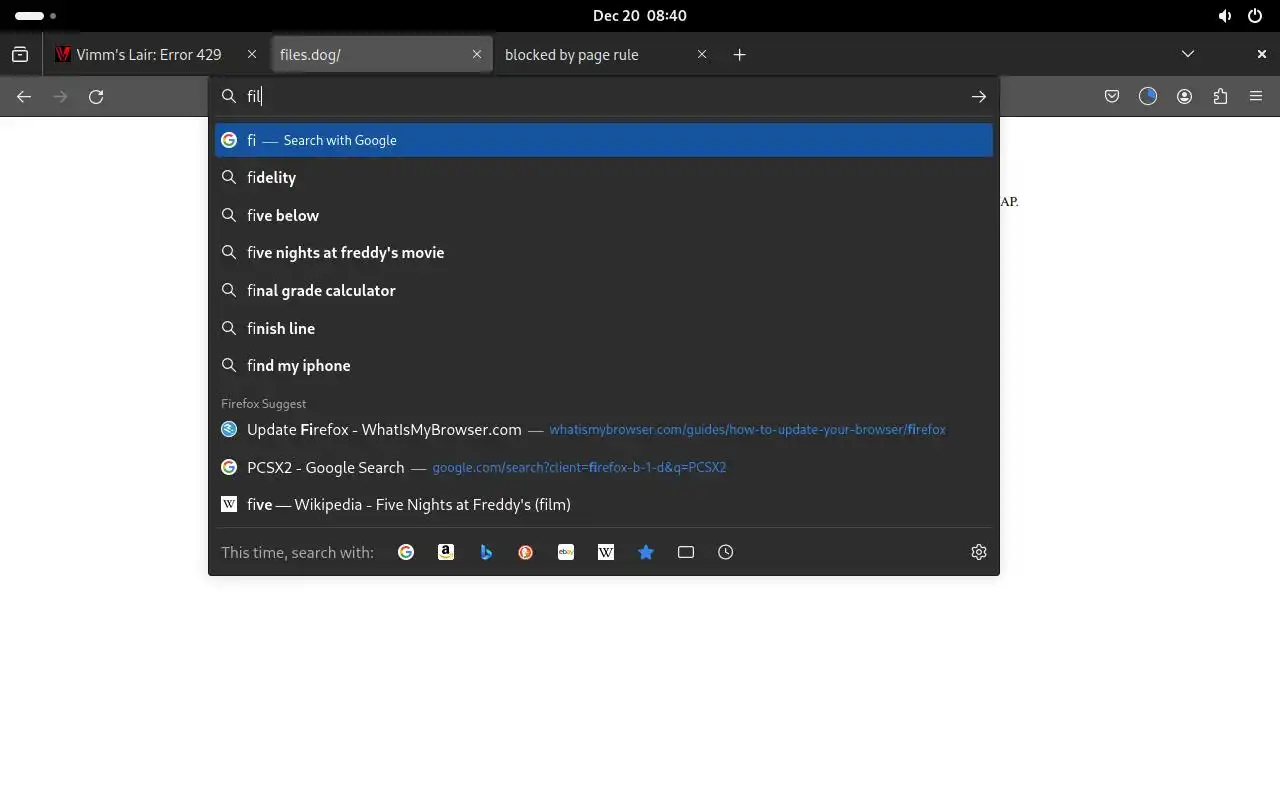Viewport: 1280px width, 800px height.
Task: Open Firefox View tab overview icon
Action: (x=20, y=55)
